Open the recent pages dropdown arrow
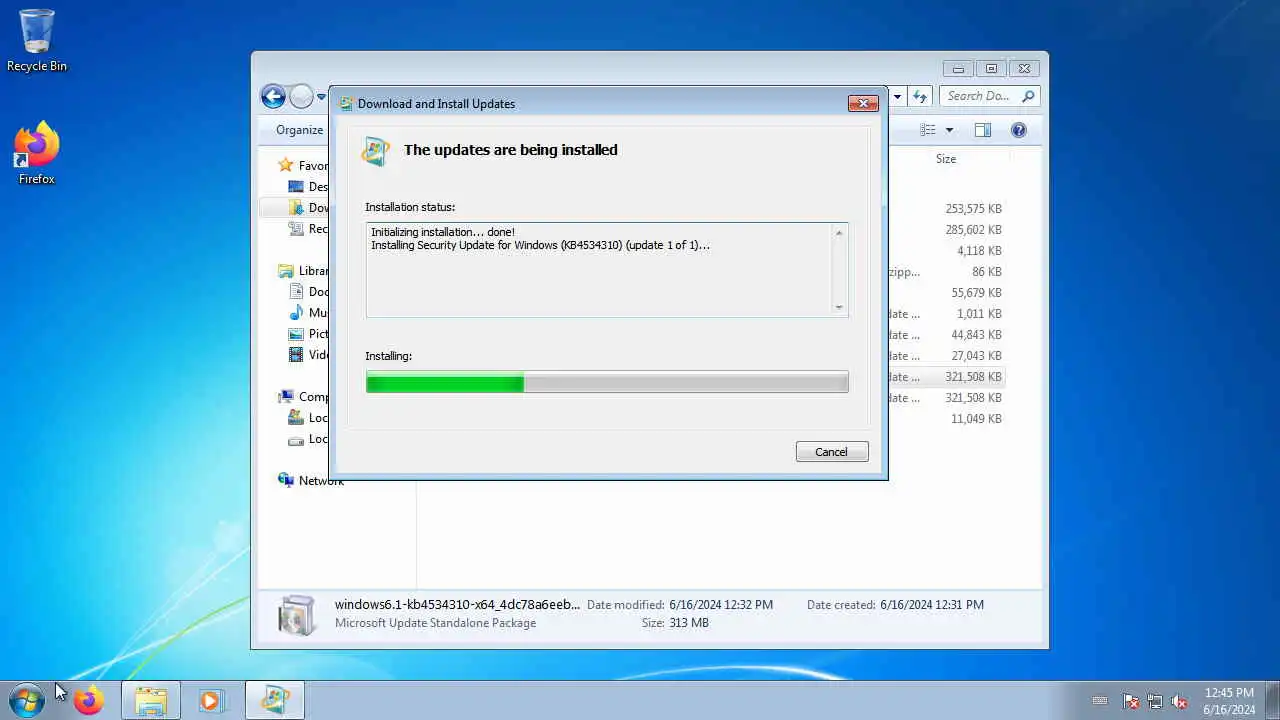 [321, 97]
